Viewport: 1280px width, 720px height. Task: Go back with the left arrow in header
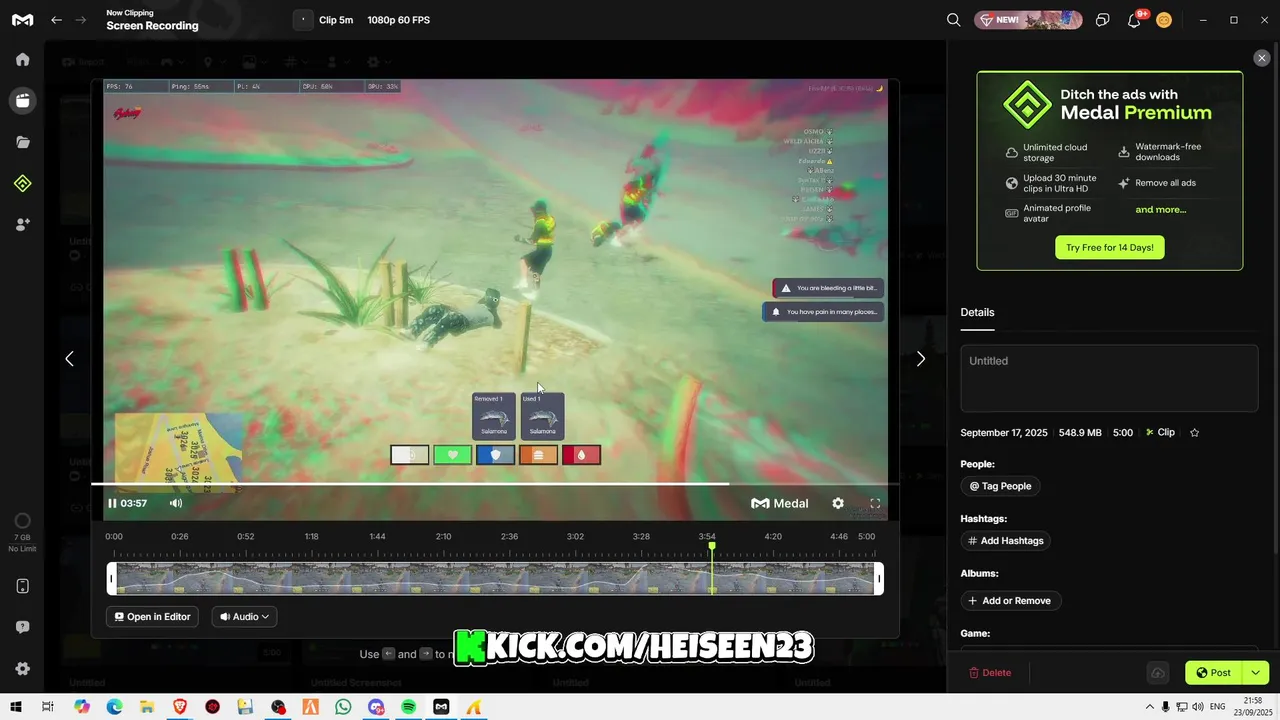[x=56, y=20]
